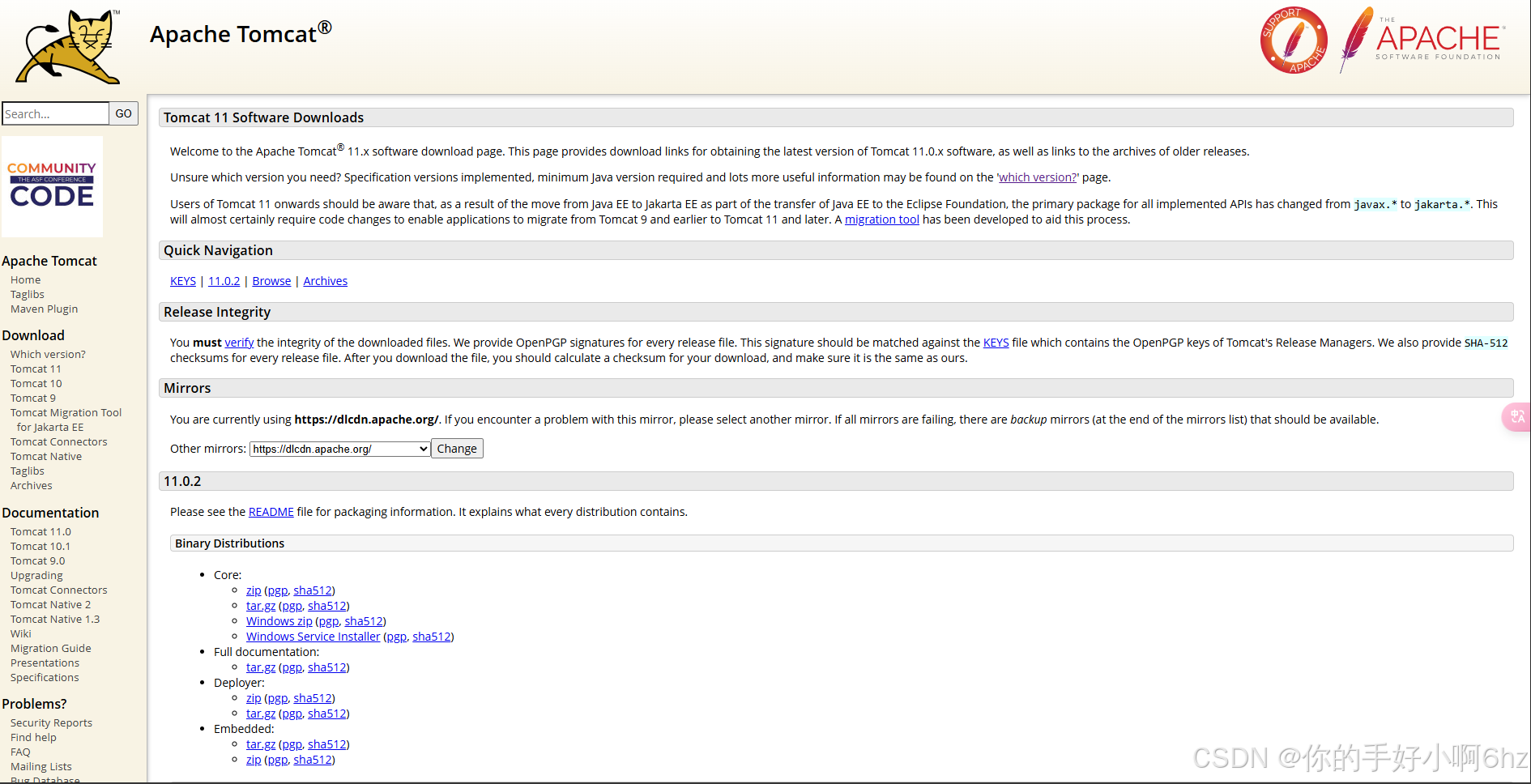Go to Home in sidebar

pos(25,279)
